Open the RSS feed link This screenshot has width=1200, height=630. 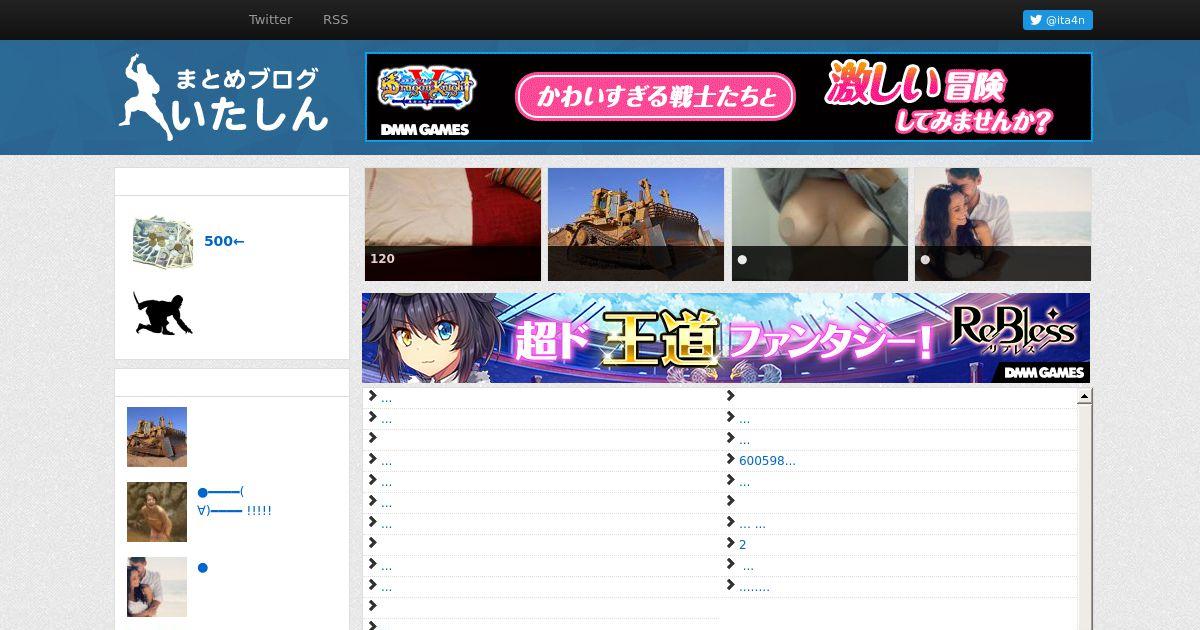(x=335, y=20)
